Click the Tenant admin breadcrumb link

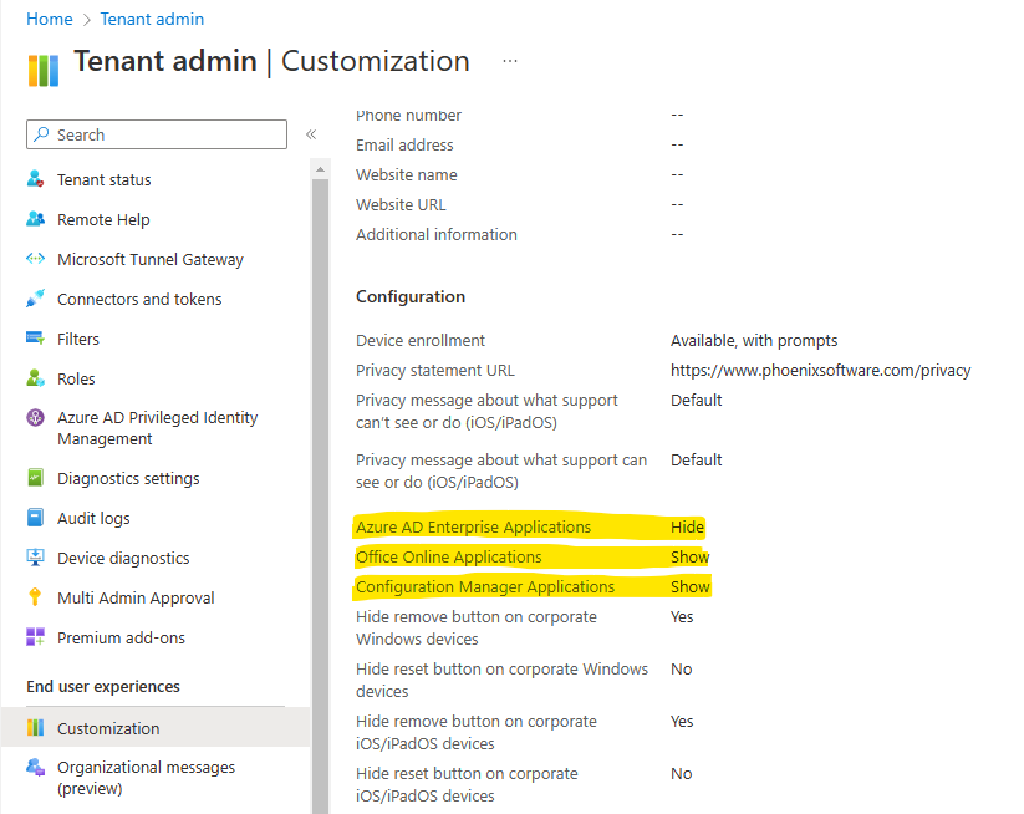[152, 19]
